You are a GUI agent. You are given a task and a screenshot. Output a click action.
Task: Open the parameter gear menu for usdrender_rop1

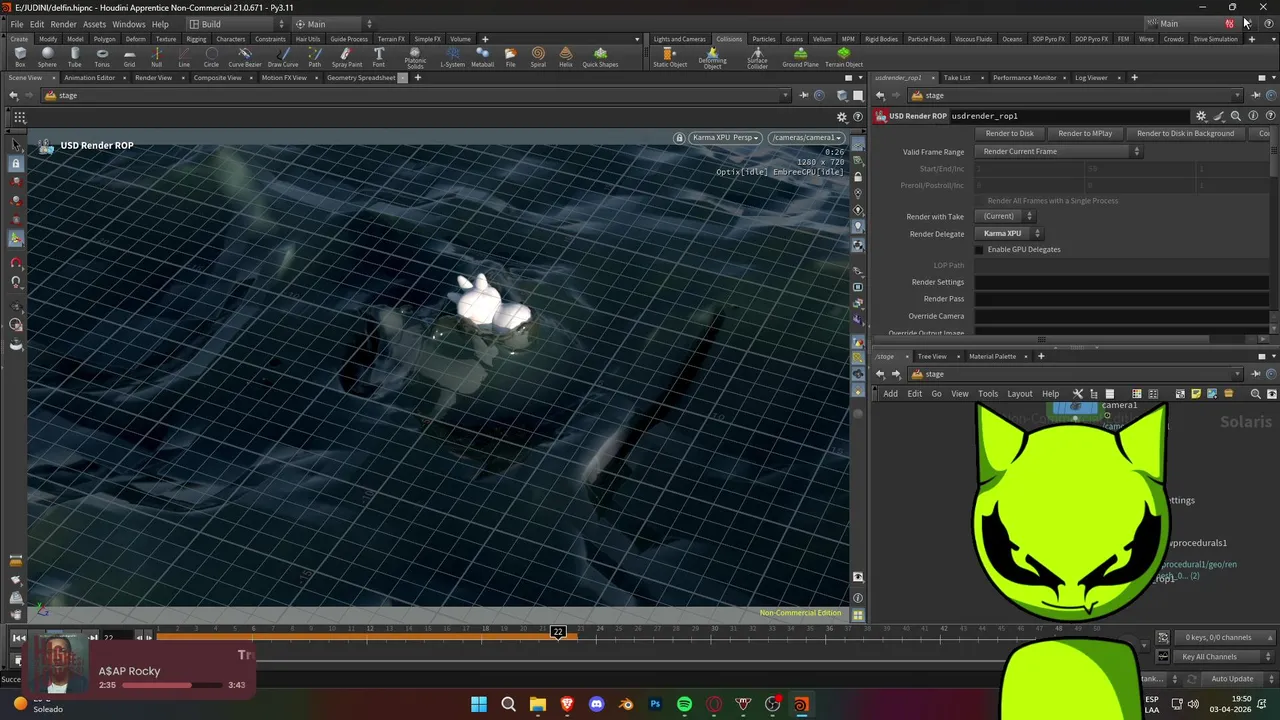[1201, 116]
